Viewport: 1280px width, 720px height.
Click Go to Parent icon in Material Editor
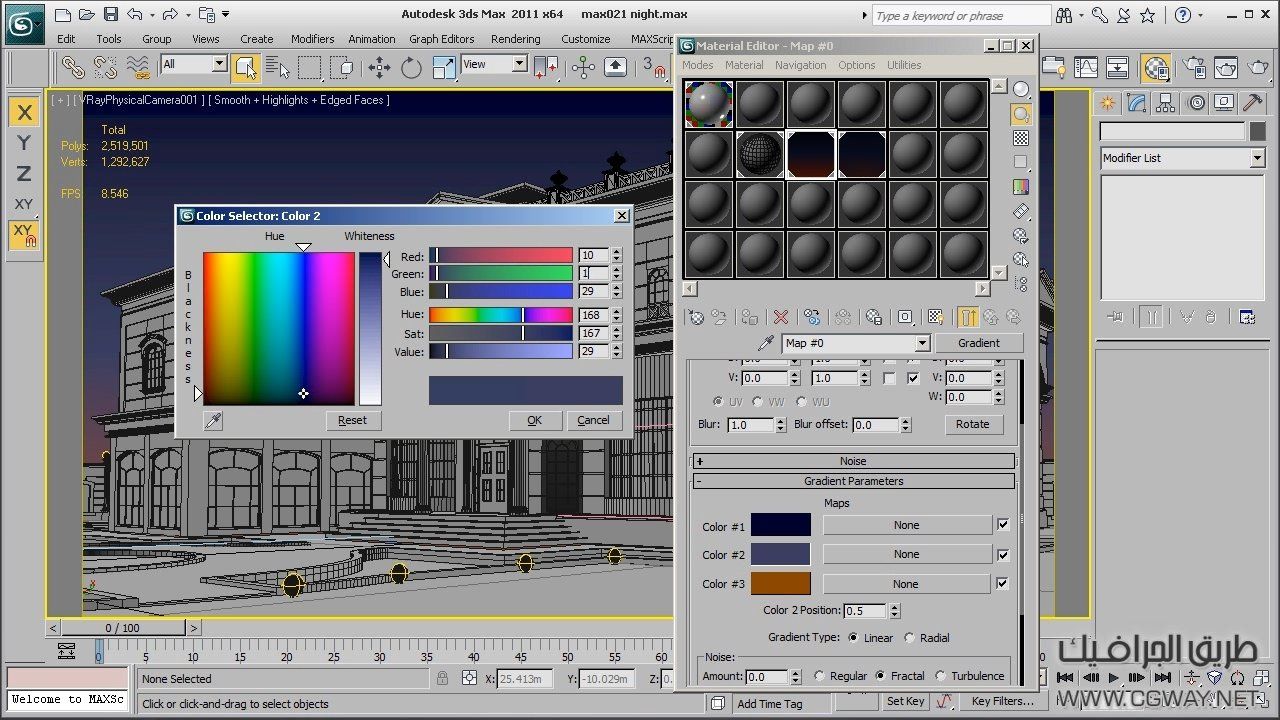[991, 317]
